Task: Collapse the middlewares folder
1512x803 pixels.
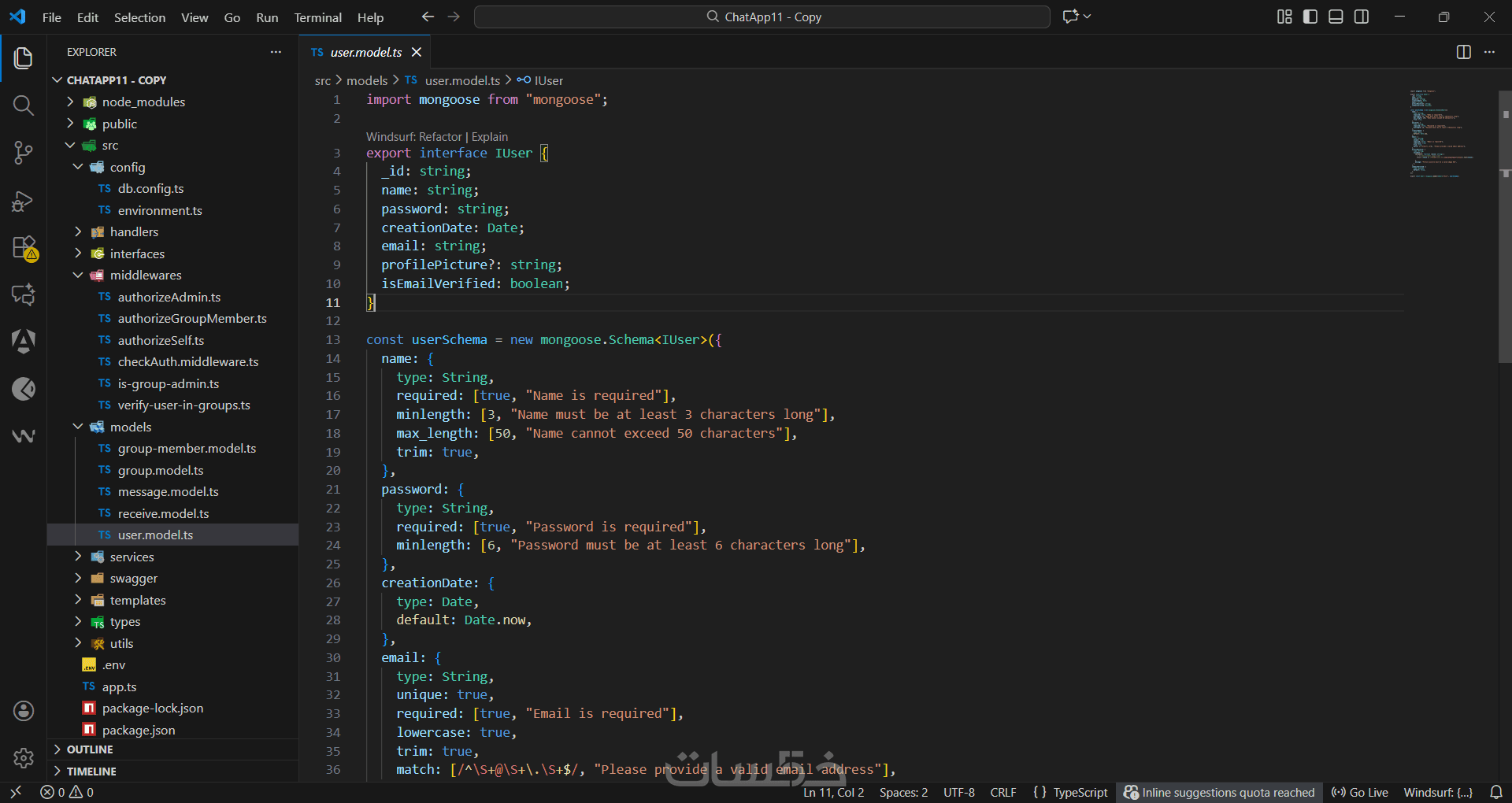Action: 146,276
